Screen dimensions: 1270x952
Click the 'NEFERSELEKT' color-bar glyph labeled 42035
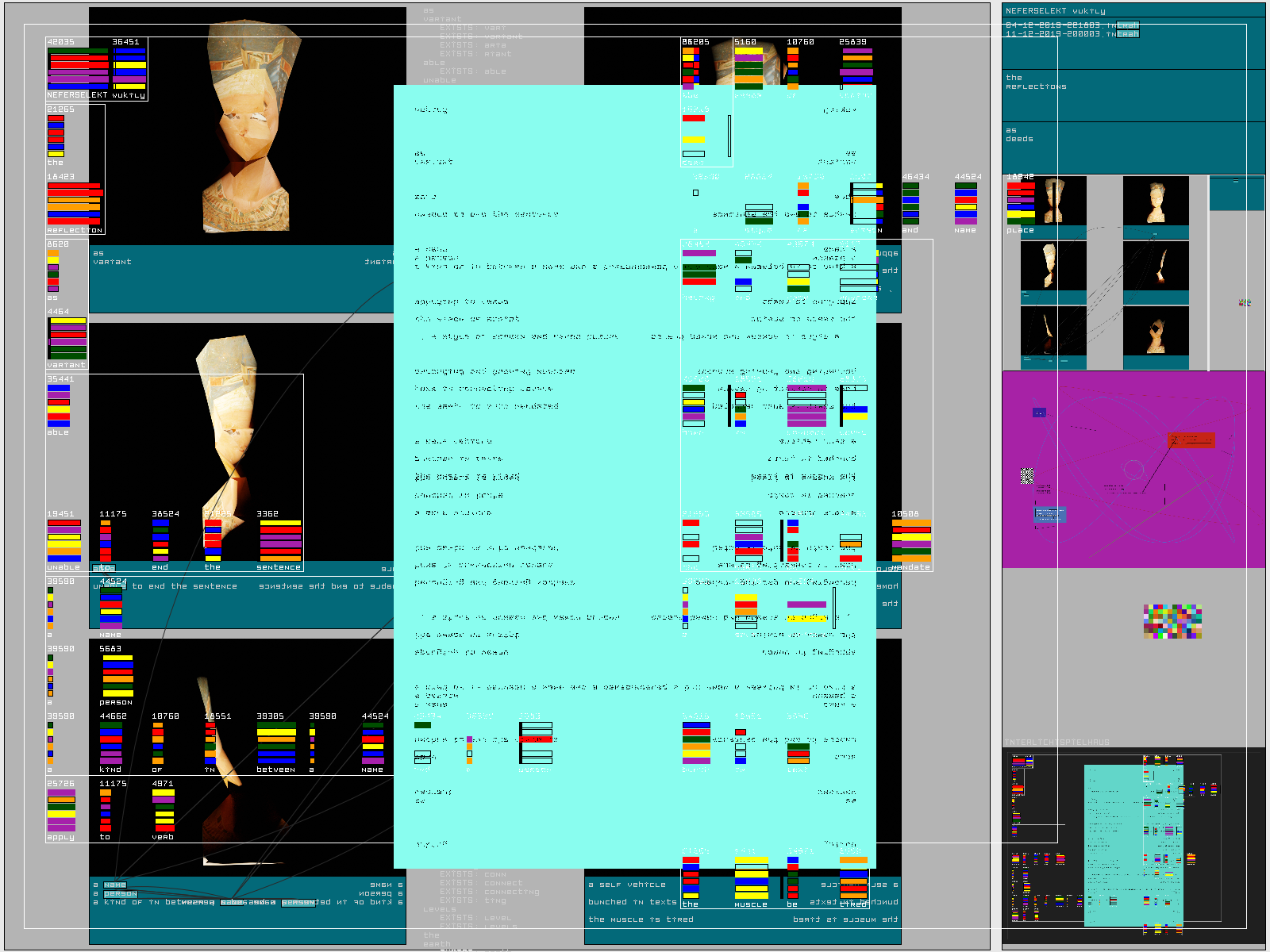pos(78,69)
